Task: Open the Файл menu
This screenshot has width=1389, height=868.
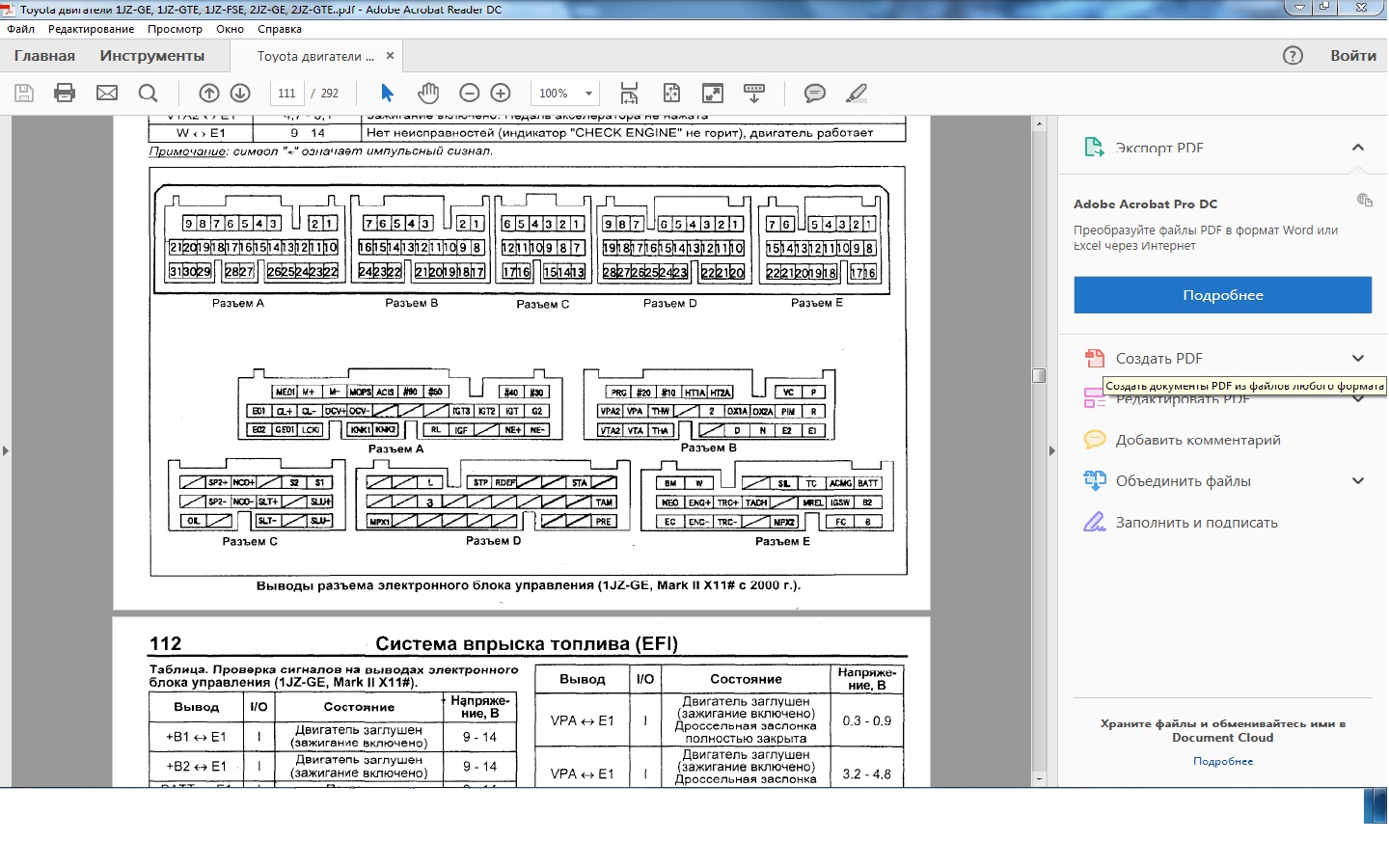Action: click(20, 29)
